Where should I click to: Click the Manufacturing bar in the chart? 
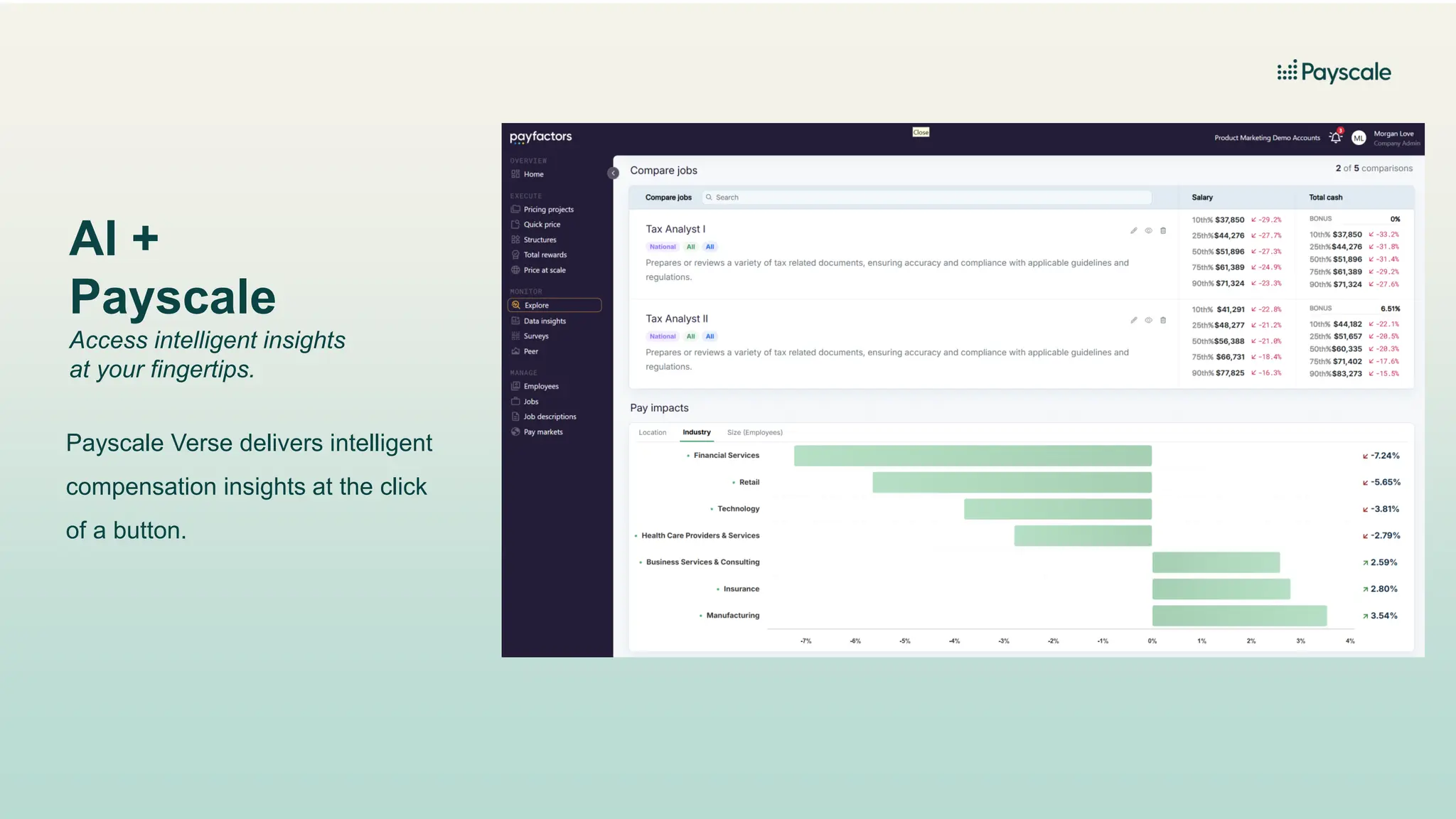[1239, 616]
